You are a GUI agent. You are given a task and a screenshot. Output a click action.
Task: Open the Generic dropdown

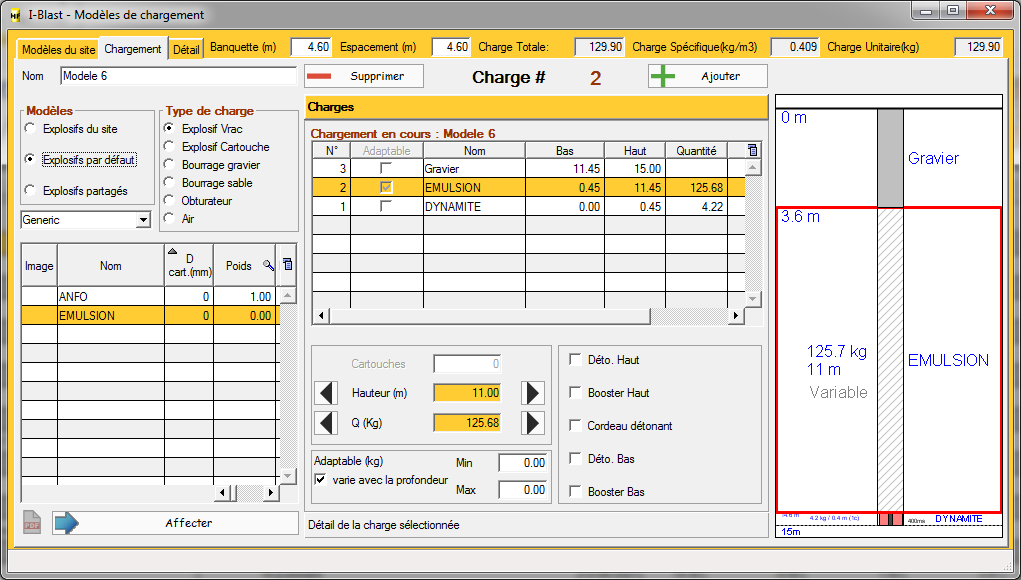pyautogui.click(x=143, y=220)
